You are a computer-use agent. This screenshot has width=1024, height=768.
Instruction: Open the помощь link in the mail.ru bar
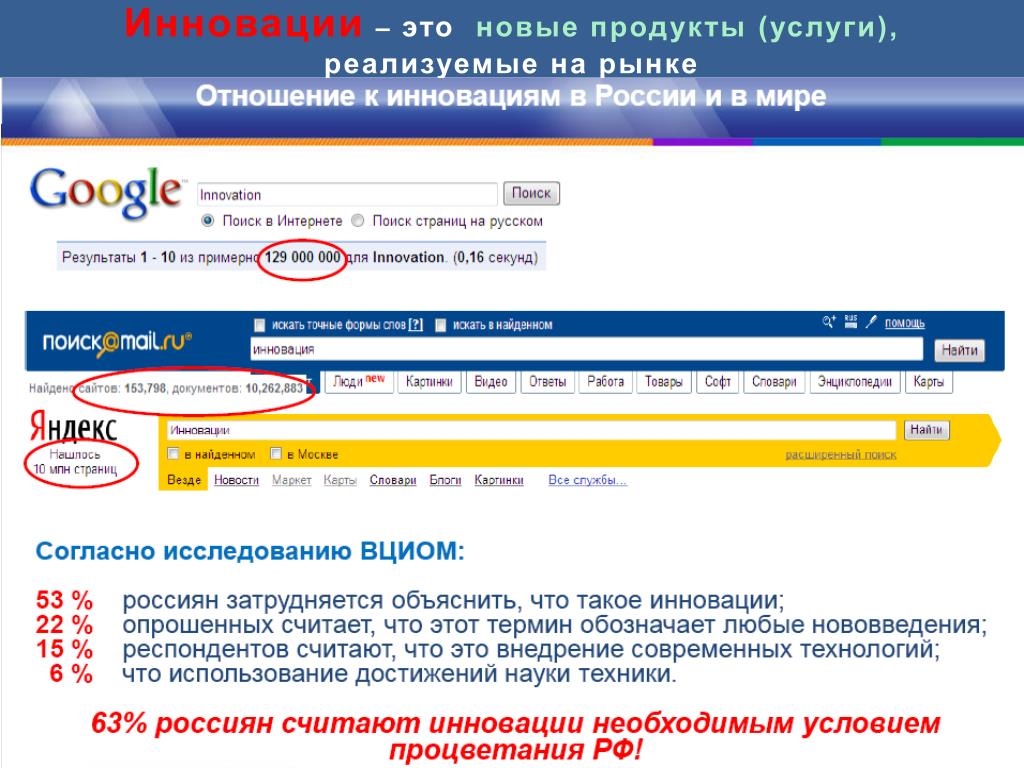tap(904, 323)
